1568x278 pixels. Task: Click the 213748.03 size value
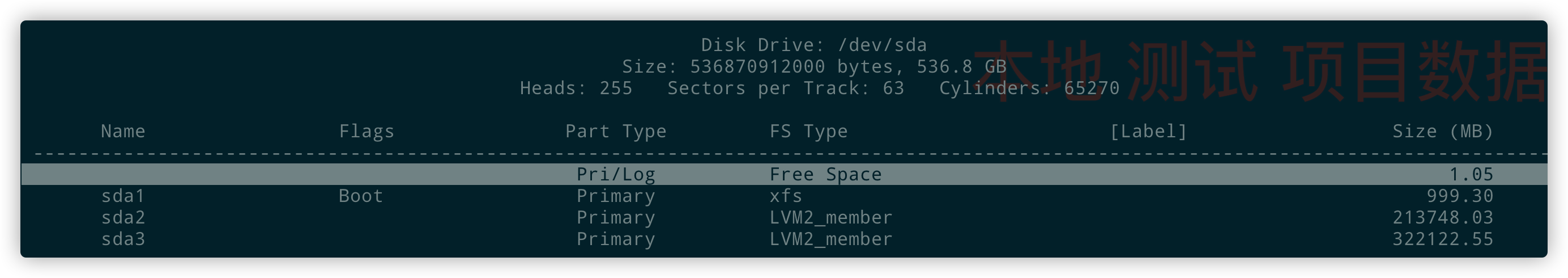pyautogui.click(x=1443, y=218)
